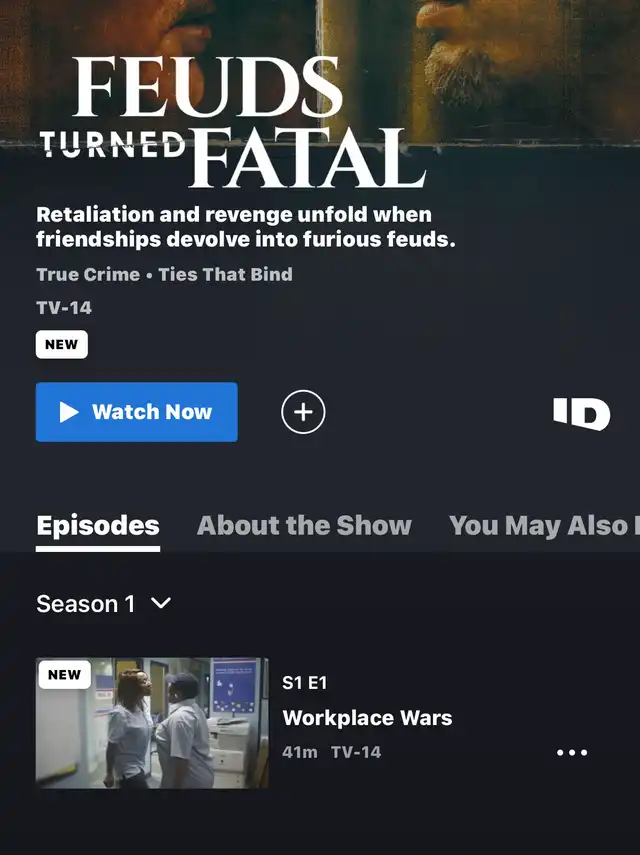Switch to the About the Show tab
The width and height of the screenshot is (640, 855).
pos(304,526)
